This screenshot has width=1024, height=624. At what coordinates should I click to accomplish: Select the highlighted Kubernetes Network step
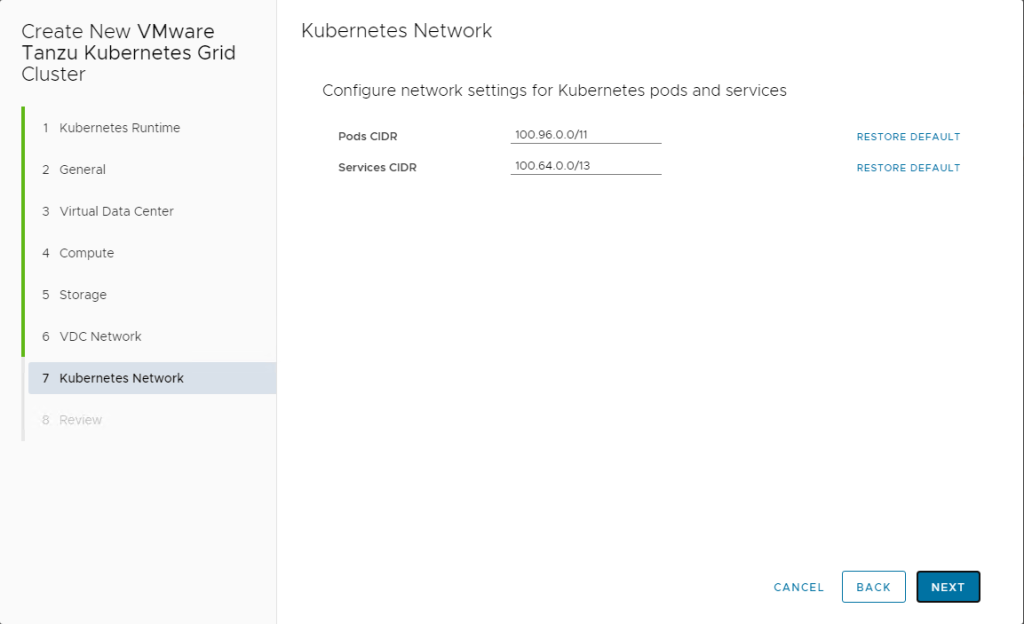[151, 378]
